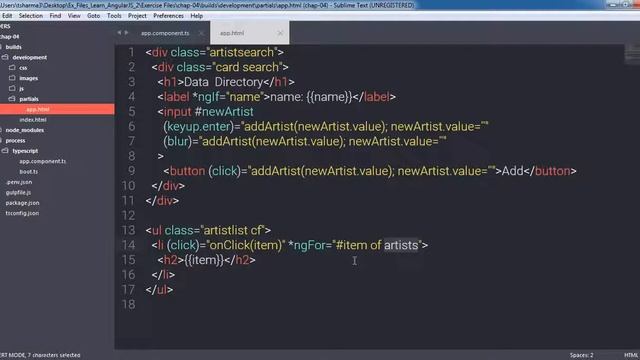
Task: Collapse the partials folder icon
Action: [x=12, y=99]
